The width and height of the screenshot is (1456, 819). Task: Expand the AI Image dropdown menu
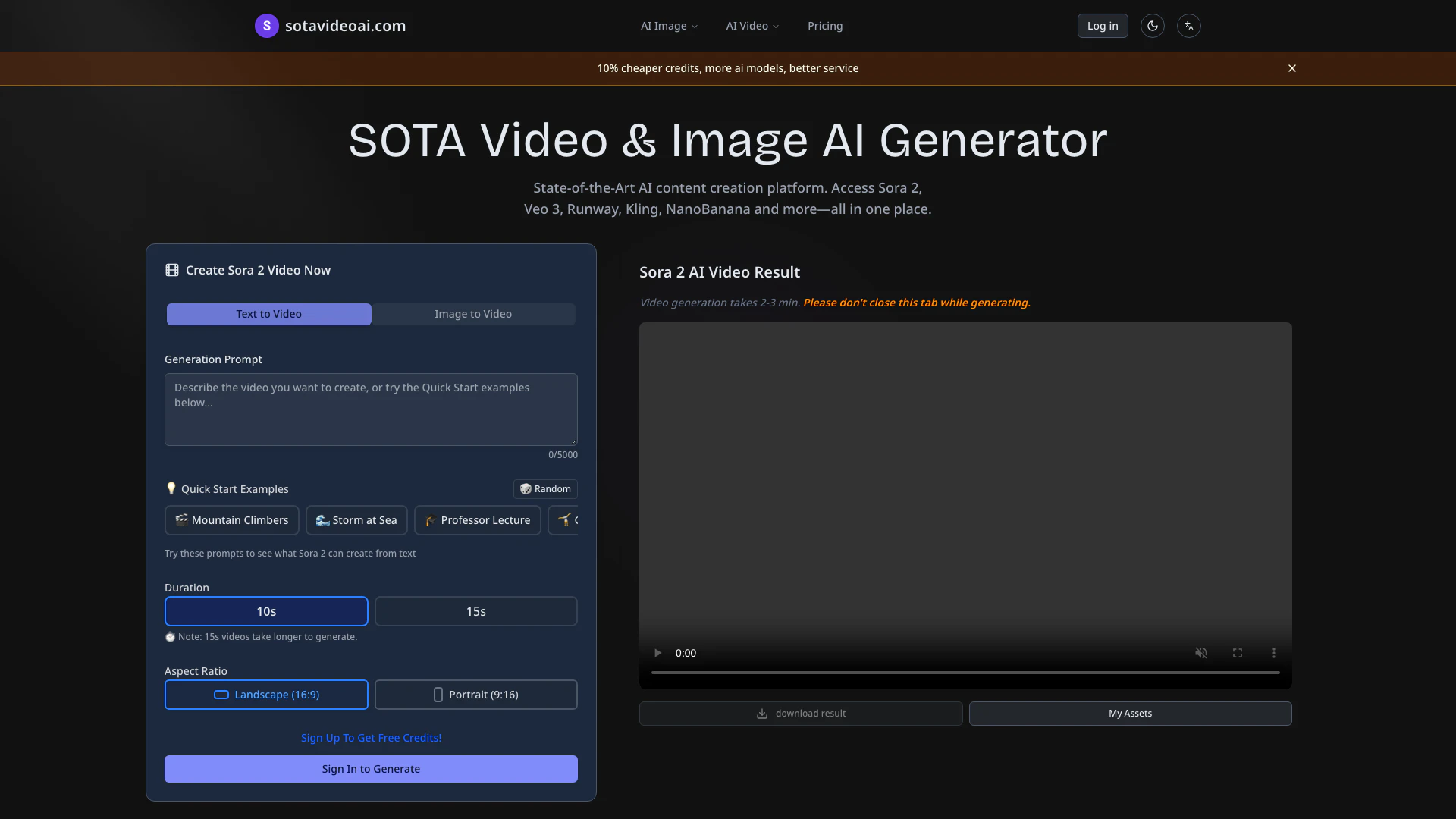[x=668, y=26]
